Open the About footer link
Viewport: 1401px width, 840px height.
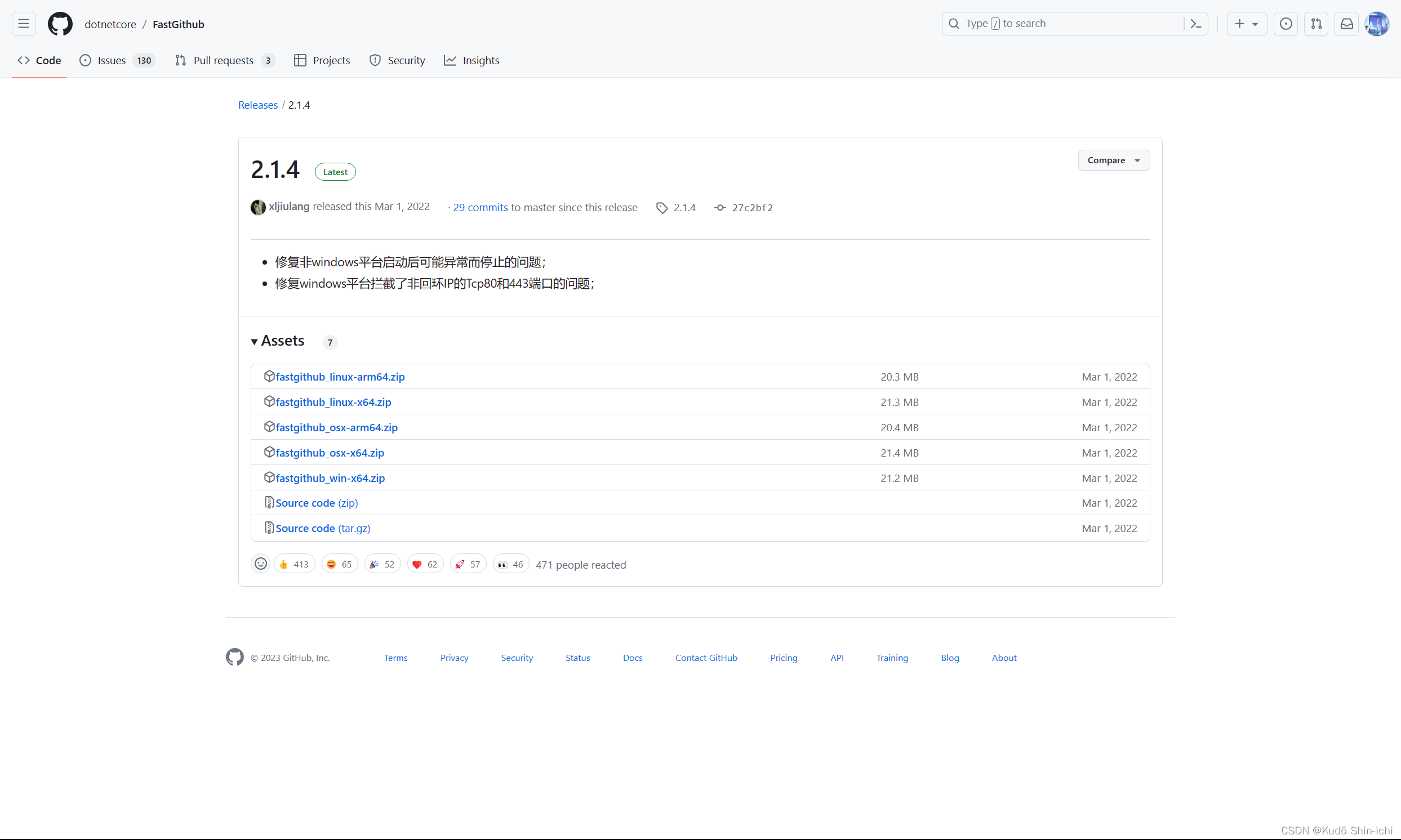point(1004,658)
